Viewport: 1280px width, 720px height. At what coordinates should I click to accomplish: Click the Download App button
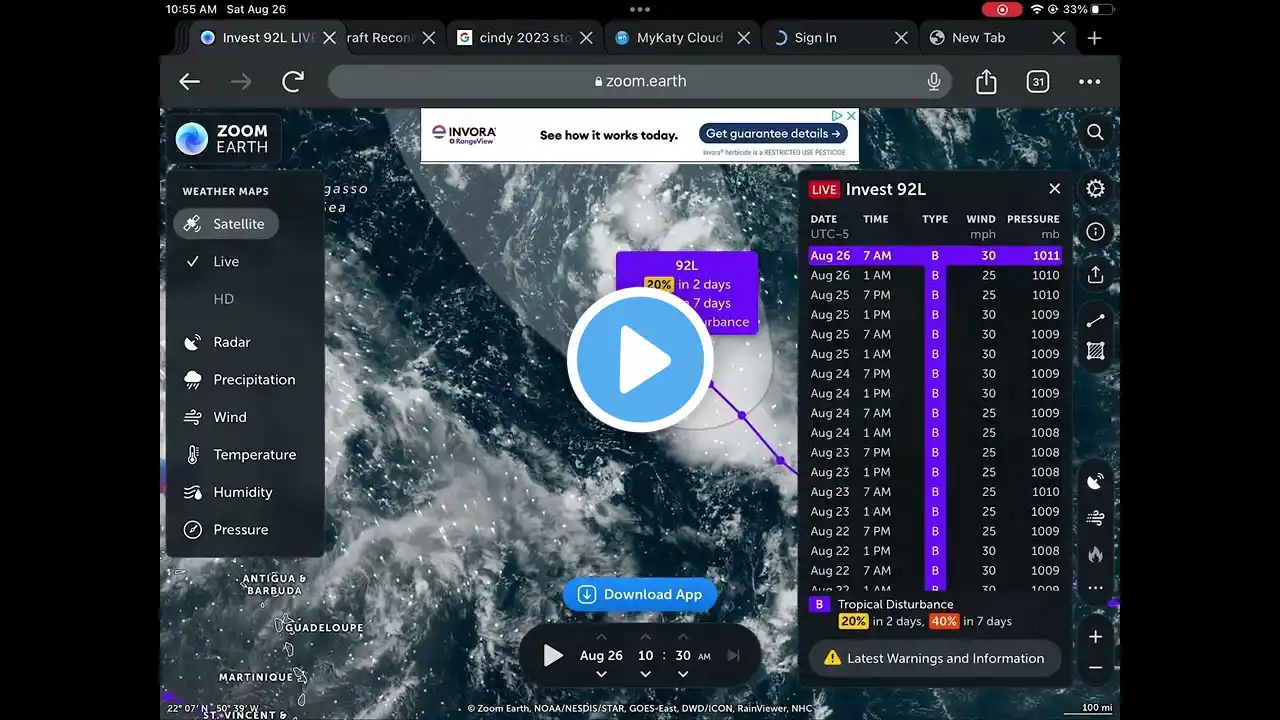click(640, 594)
